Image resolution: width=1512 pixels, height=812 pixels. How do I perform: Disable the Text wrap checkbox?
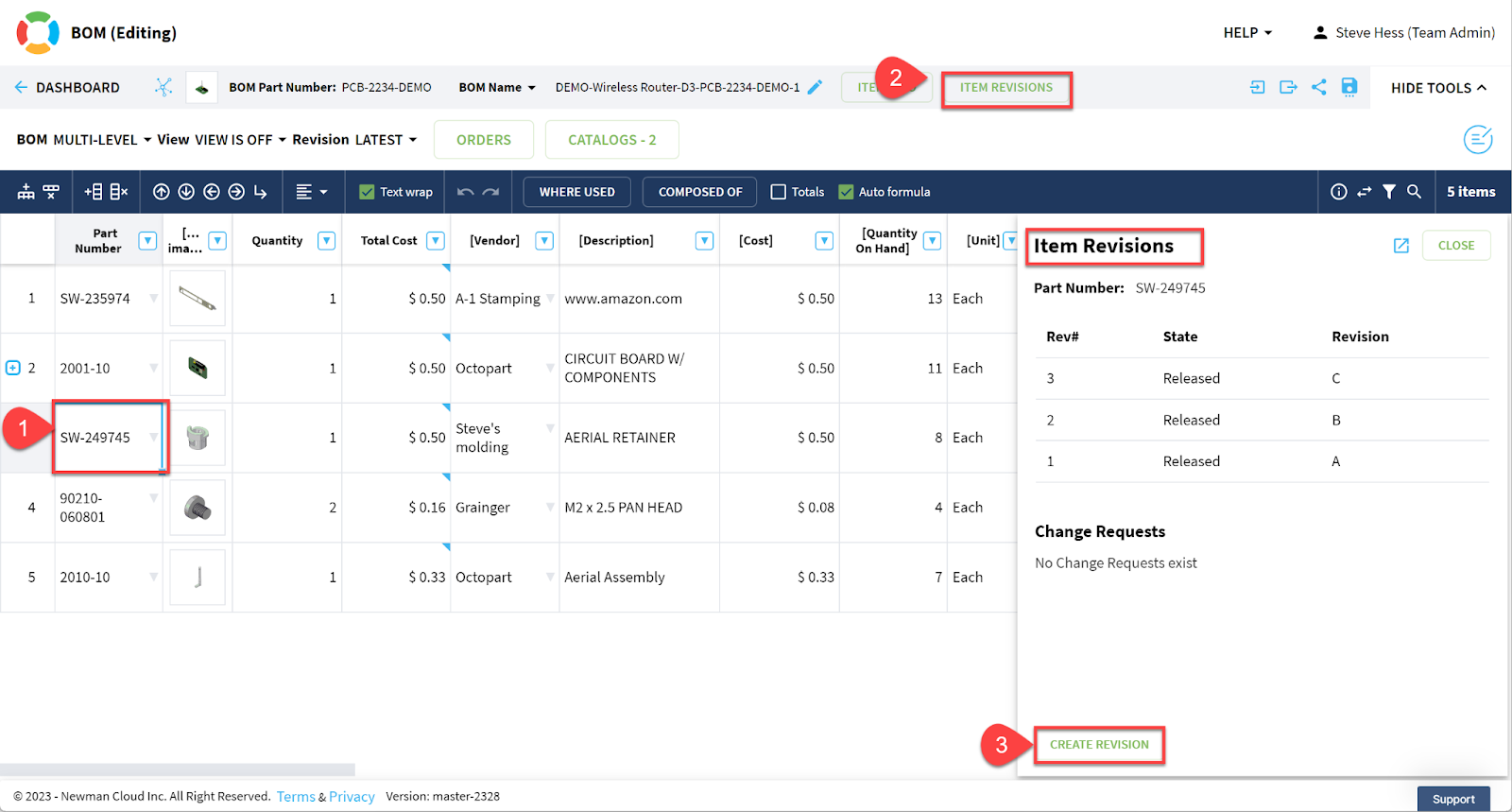coord(367,192)
